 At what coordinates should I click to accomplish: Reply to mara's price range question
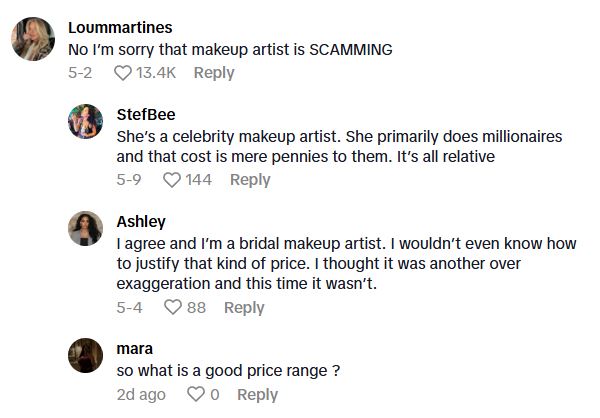tap(257, 395)
